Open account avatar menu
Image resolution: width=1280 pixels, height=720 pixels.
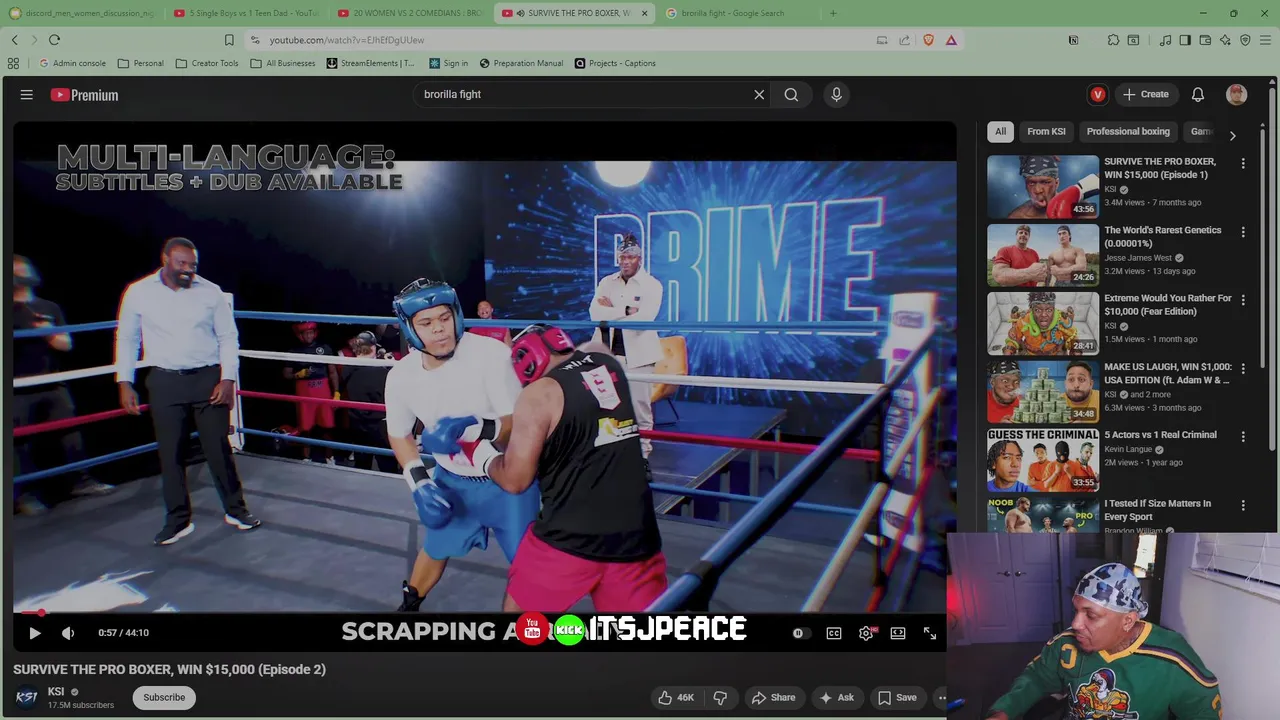tap(1237, 95)
